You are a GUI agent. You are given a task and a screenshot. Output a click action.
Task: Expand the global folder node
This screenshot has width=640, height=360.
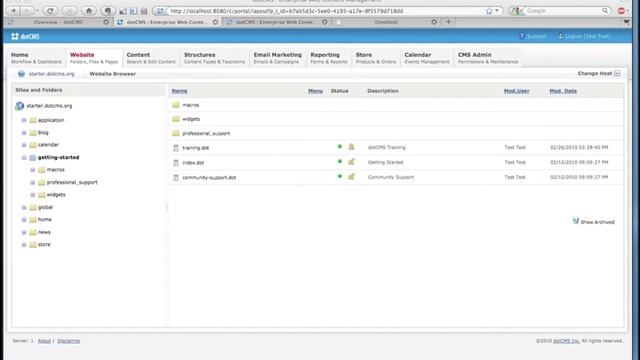tap(24, 207)
